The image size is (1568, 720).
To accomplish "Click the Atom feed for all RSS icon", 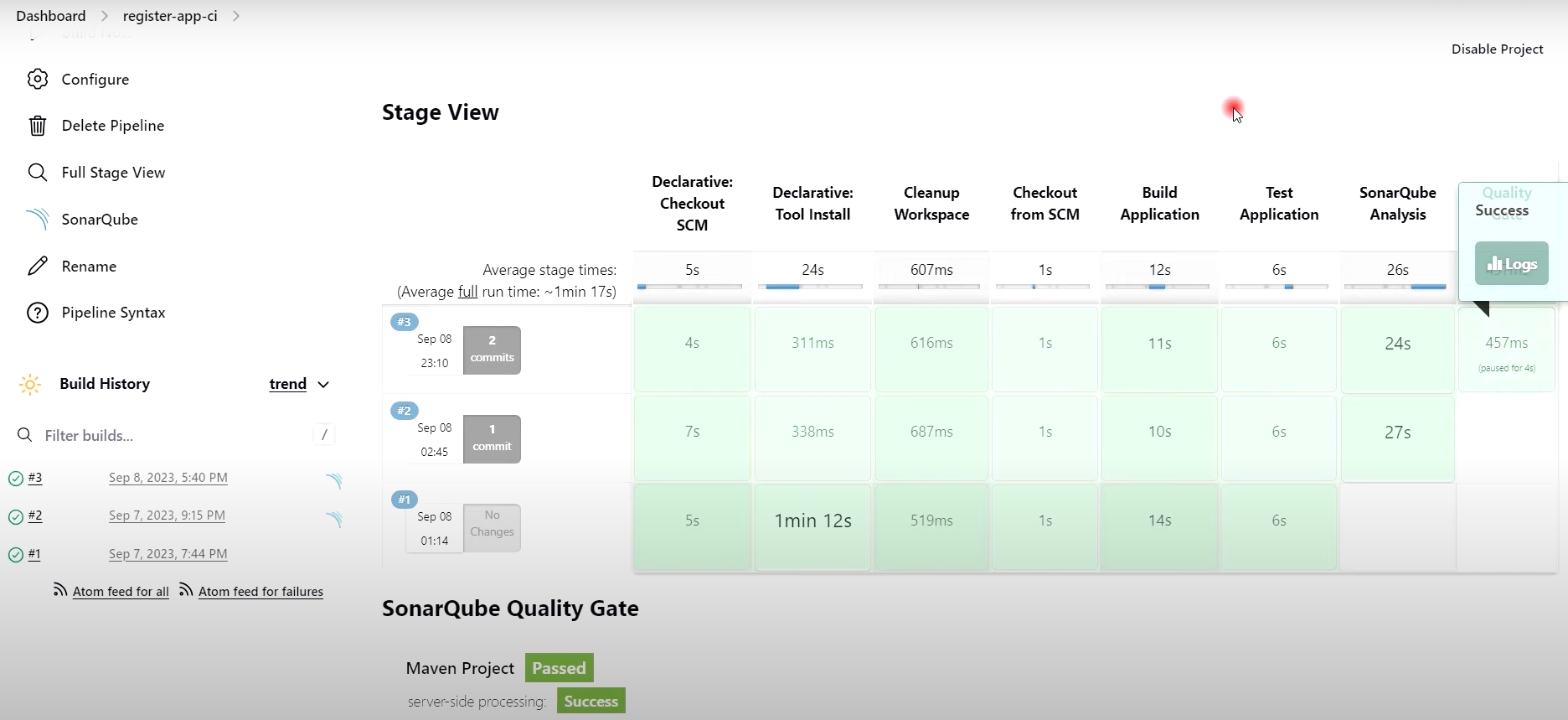I will click(x=60, y=590).
